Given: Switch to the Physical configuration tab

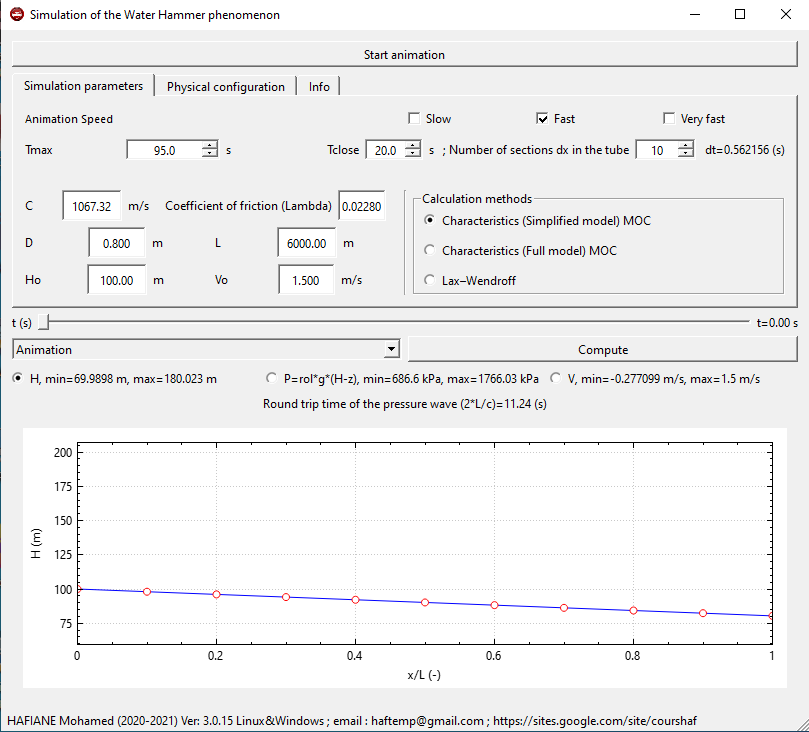Looking at the screenshot, I should [x=226, y=86].
